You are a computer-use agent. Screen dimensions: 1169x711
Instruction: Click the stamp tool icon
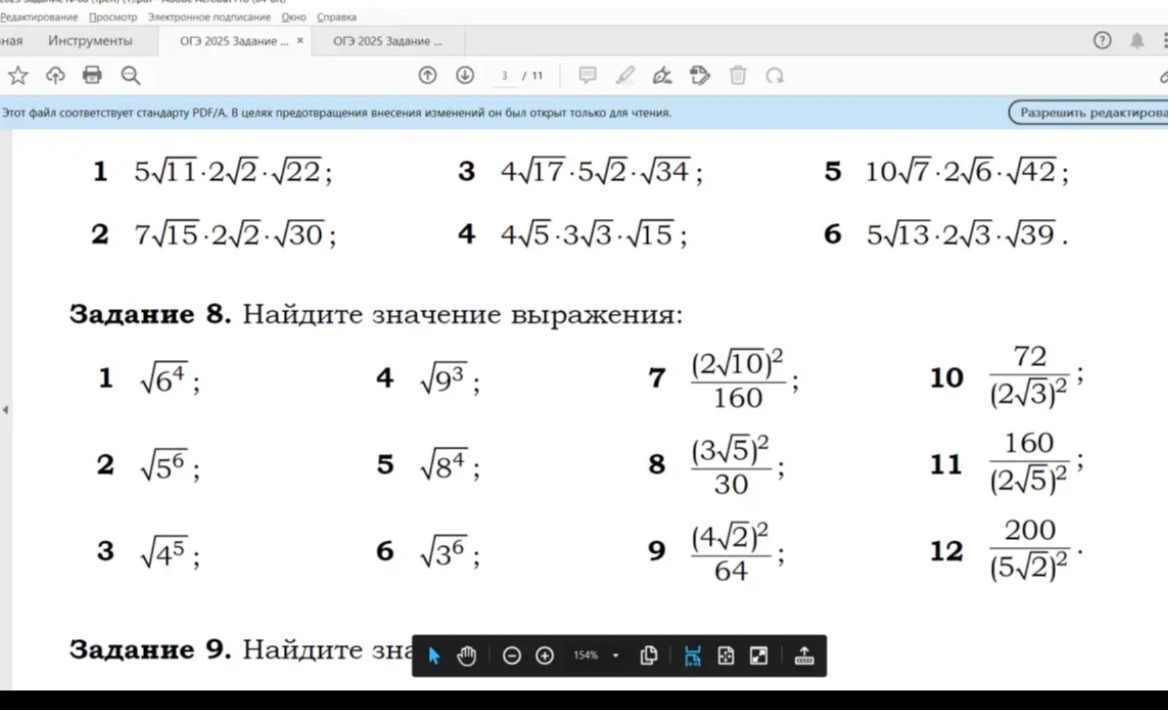700,75
